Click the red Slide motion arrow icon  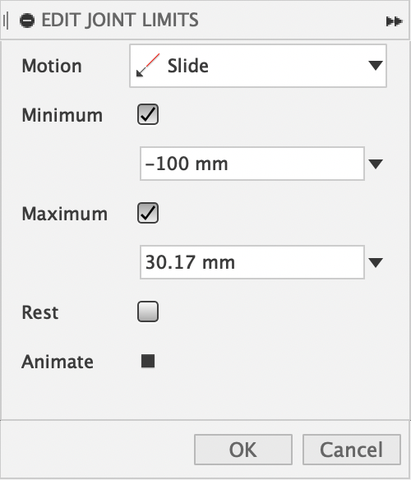click(148, 65)
